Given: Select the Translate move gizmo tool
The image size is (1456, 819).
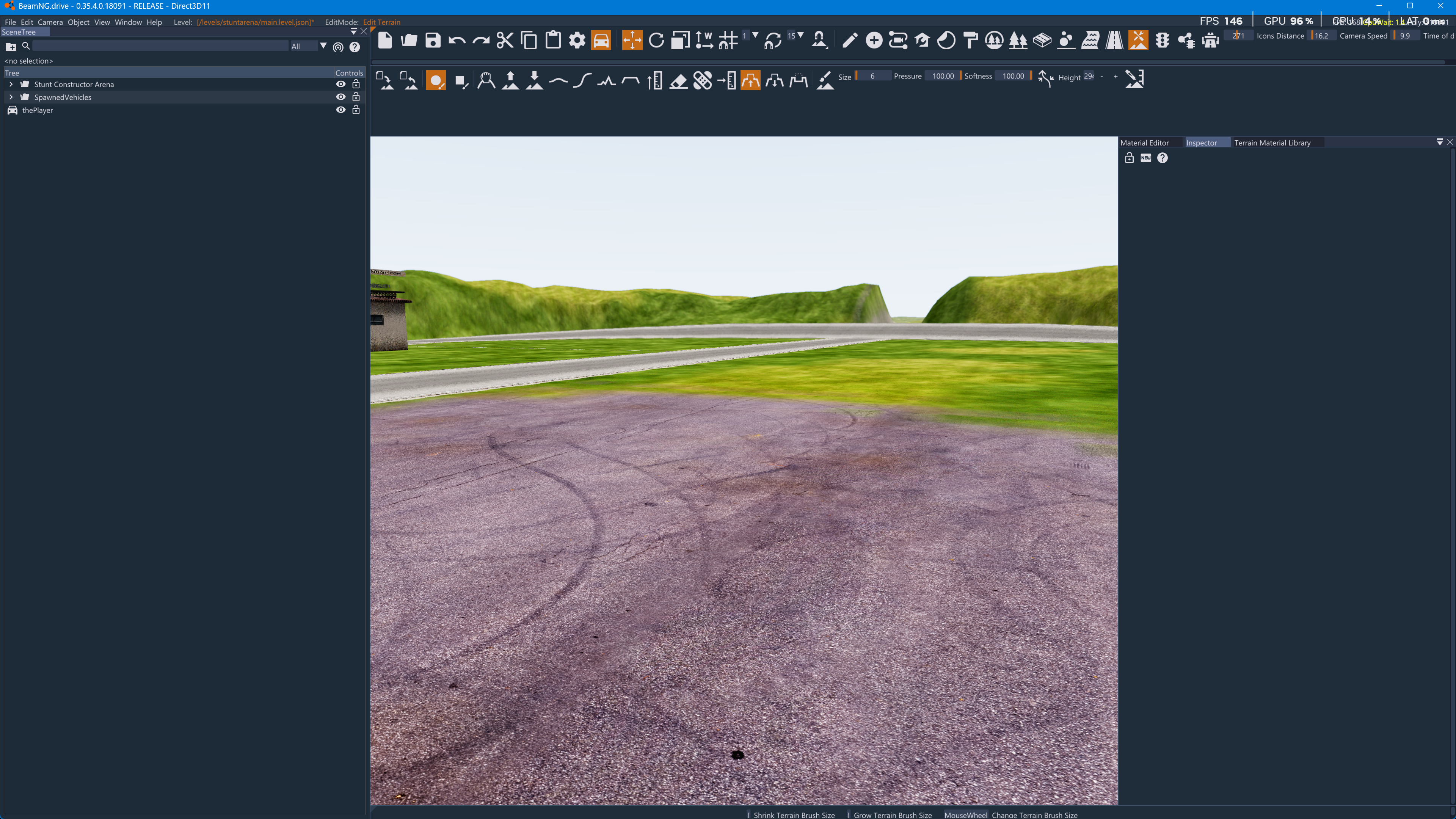Looking at the screenshot, I should click(x=632, y=40).
